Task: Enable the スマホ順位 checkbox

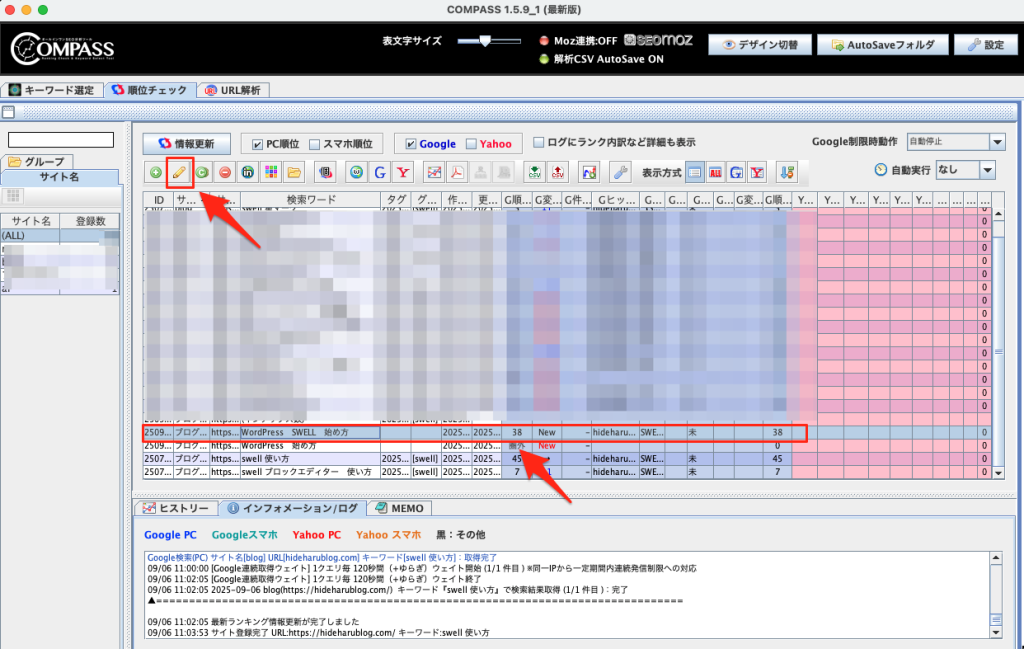Action: tap(315, 144)
